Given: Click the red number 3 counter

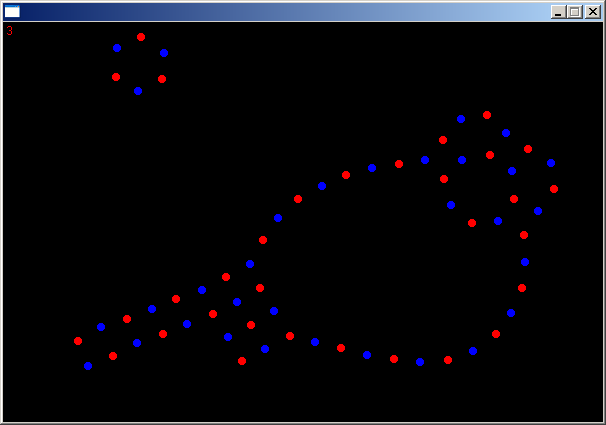Looking at the screenshot, I should [10, 31].
